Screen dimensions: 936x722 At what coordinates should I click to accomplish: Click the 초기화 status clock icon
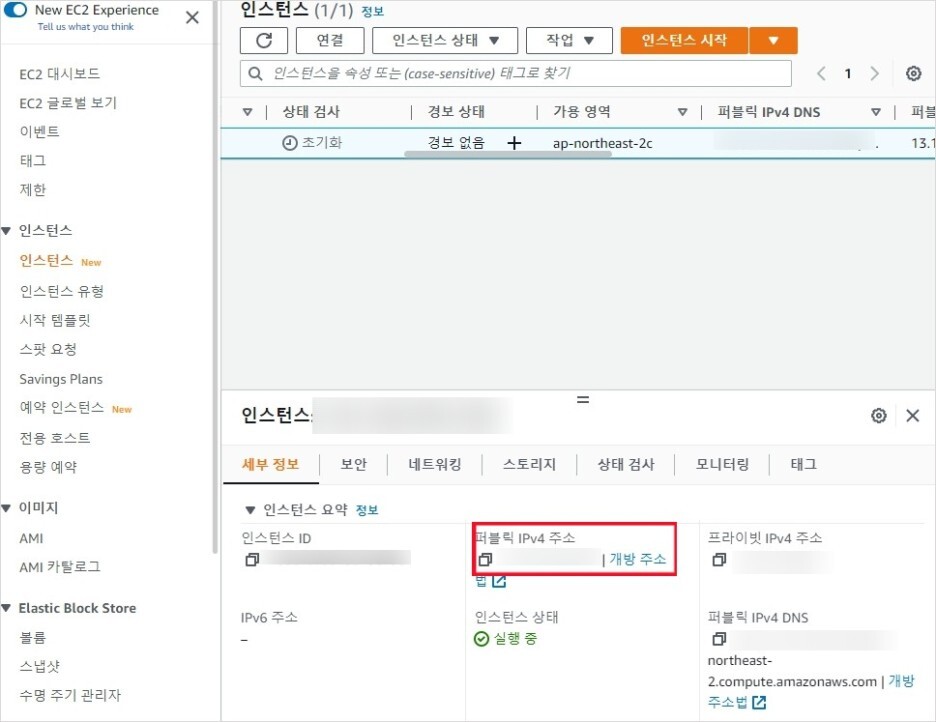(290, 143)
